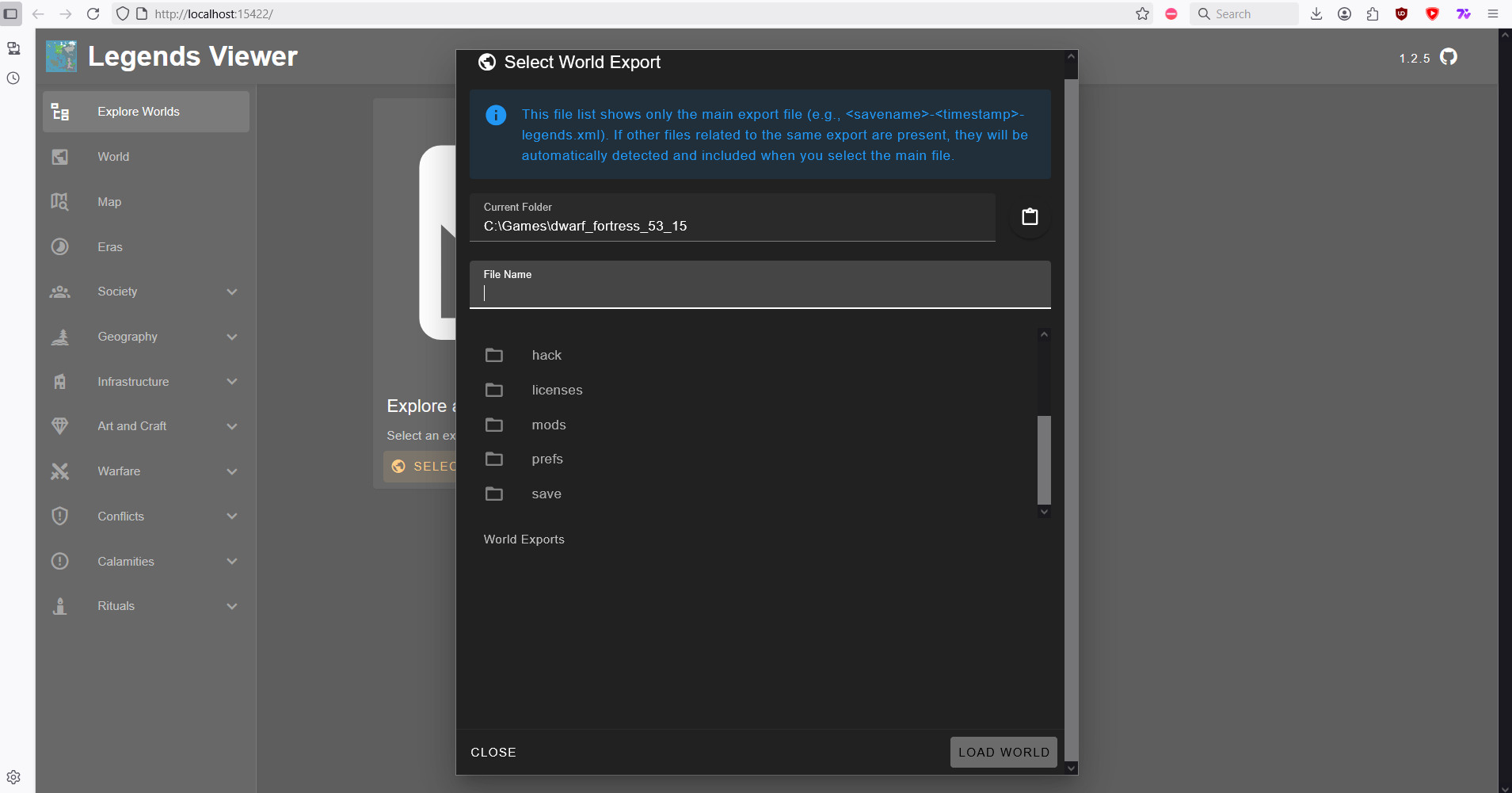The width and height of the screenshot is (1512, 793).
Task: Open browser extensions puzzle icon
Action: [1373, 13]
